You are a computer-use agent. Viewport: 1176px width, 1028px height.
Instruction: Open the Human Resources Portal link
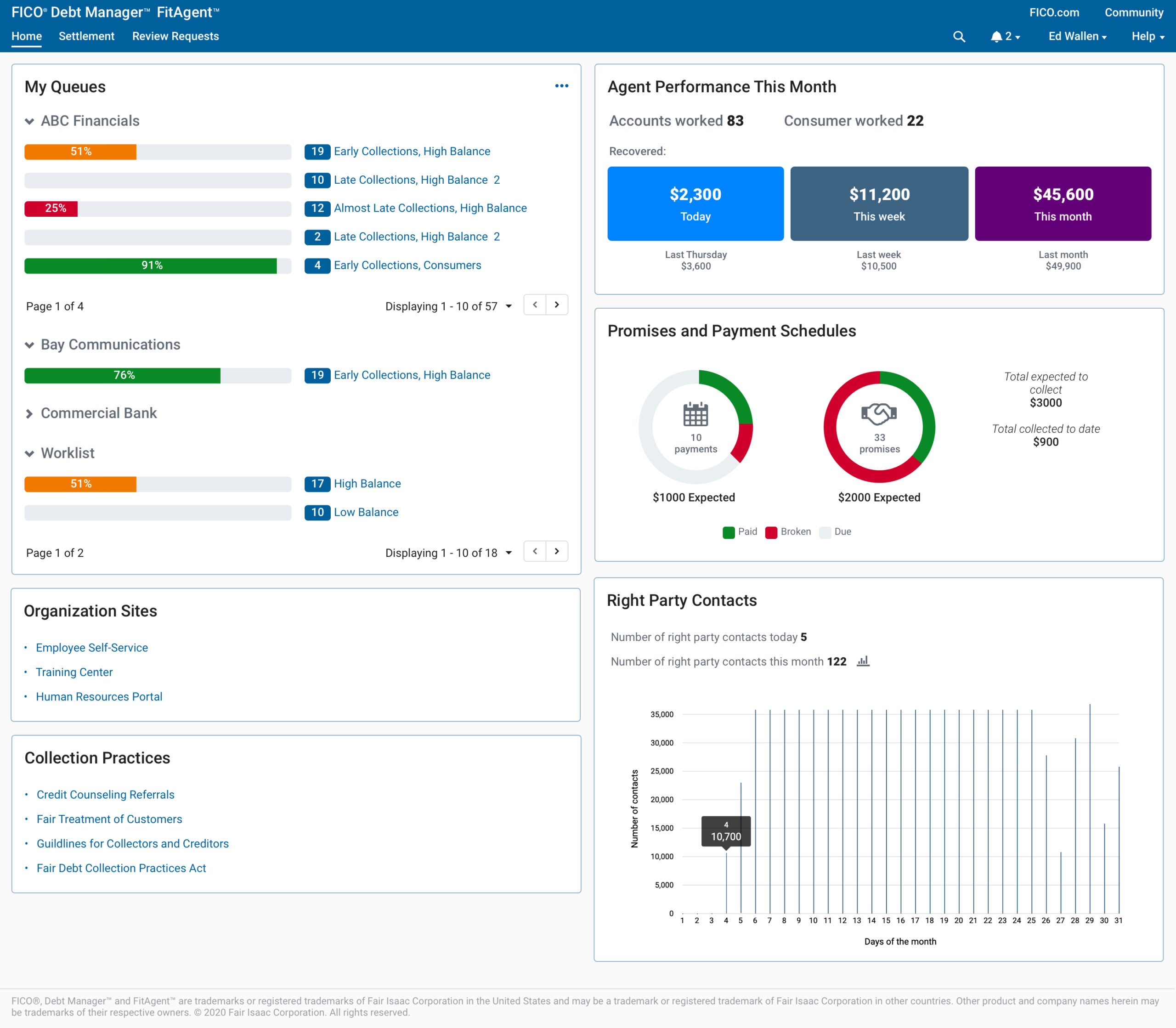click(99, 697)
